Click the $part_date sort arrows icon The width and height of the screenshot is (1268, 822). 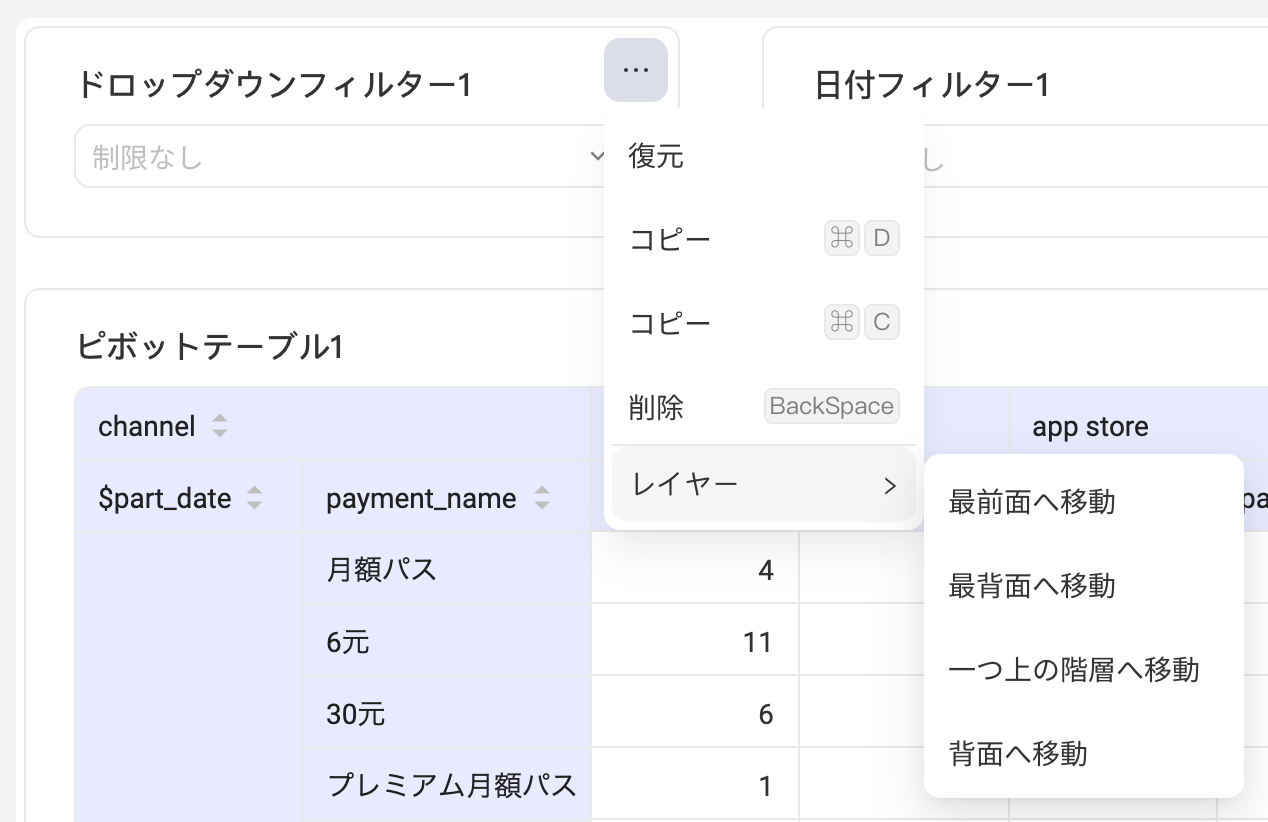[x=255, y=498]
